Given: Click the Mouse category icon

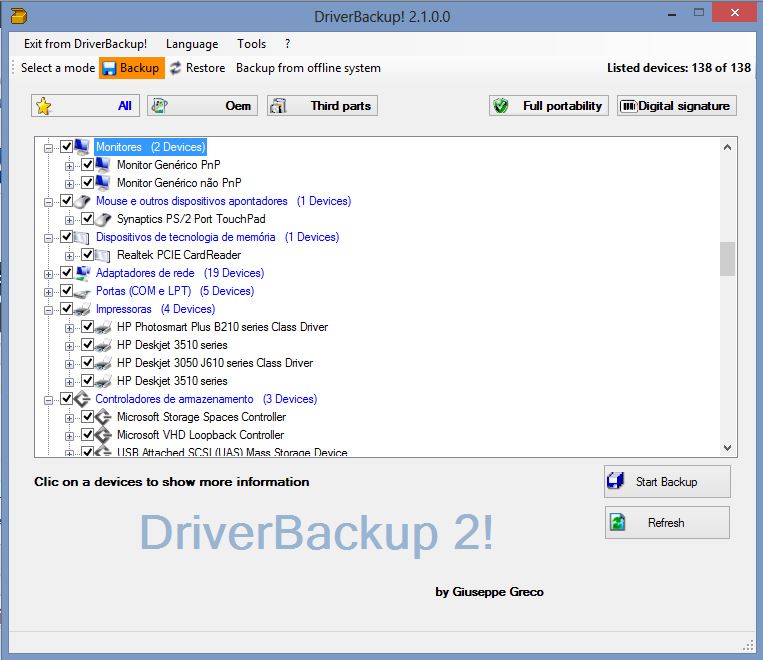Looking at the screenshot, I should point(82,201).
